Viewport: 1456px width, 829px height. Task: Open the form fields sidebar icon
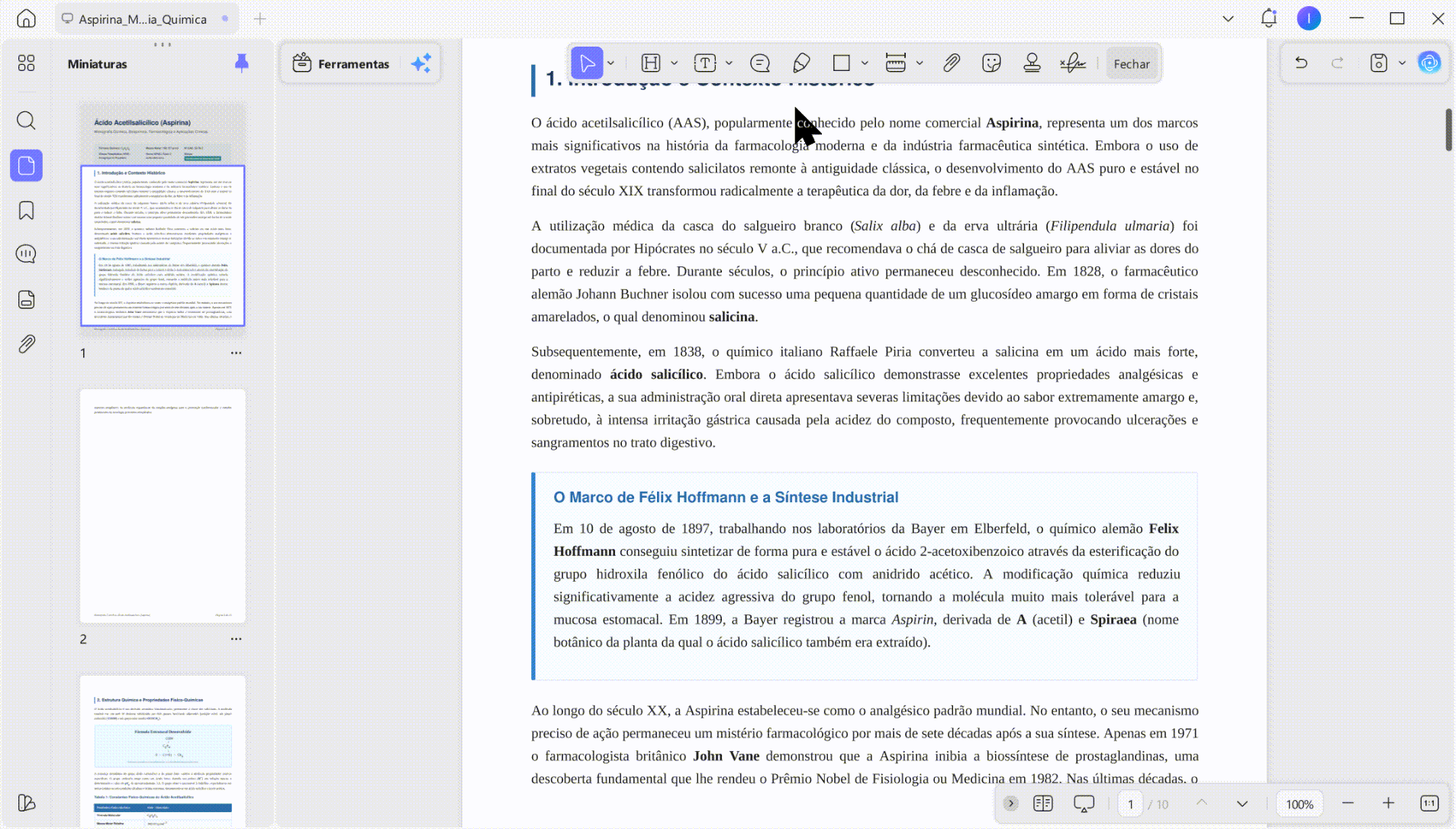point(26,299)
